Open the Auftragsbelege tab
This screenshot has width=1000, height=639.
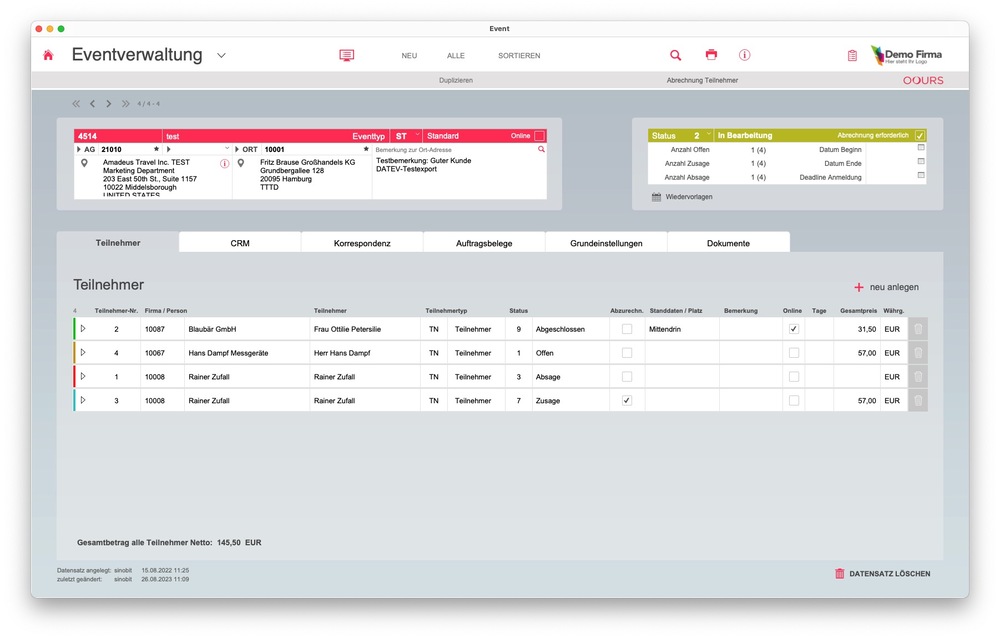[x=484, y=243]
